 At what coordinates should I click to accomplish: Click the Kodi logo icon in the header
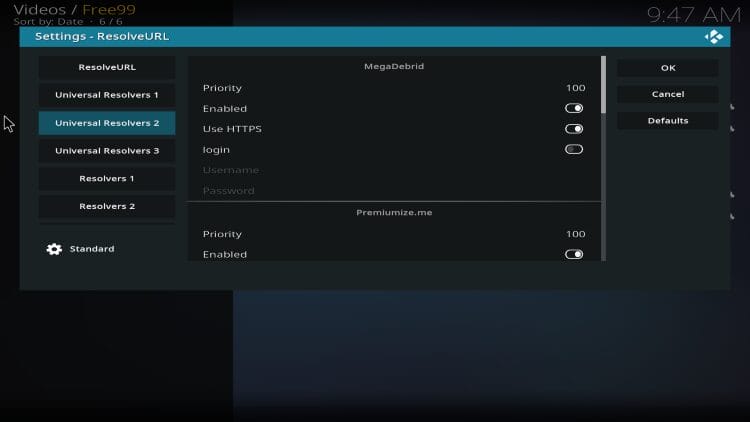[x=714, y=37]
